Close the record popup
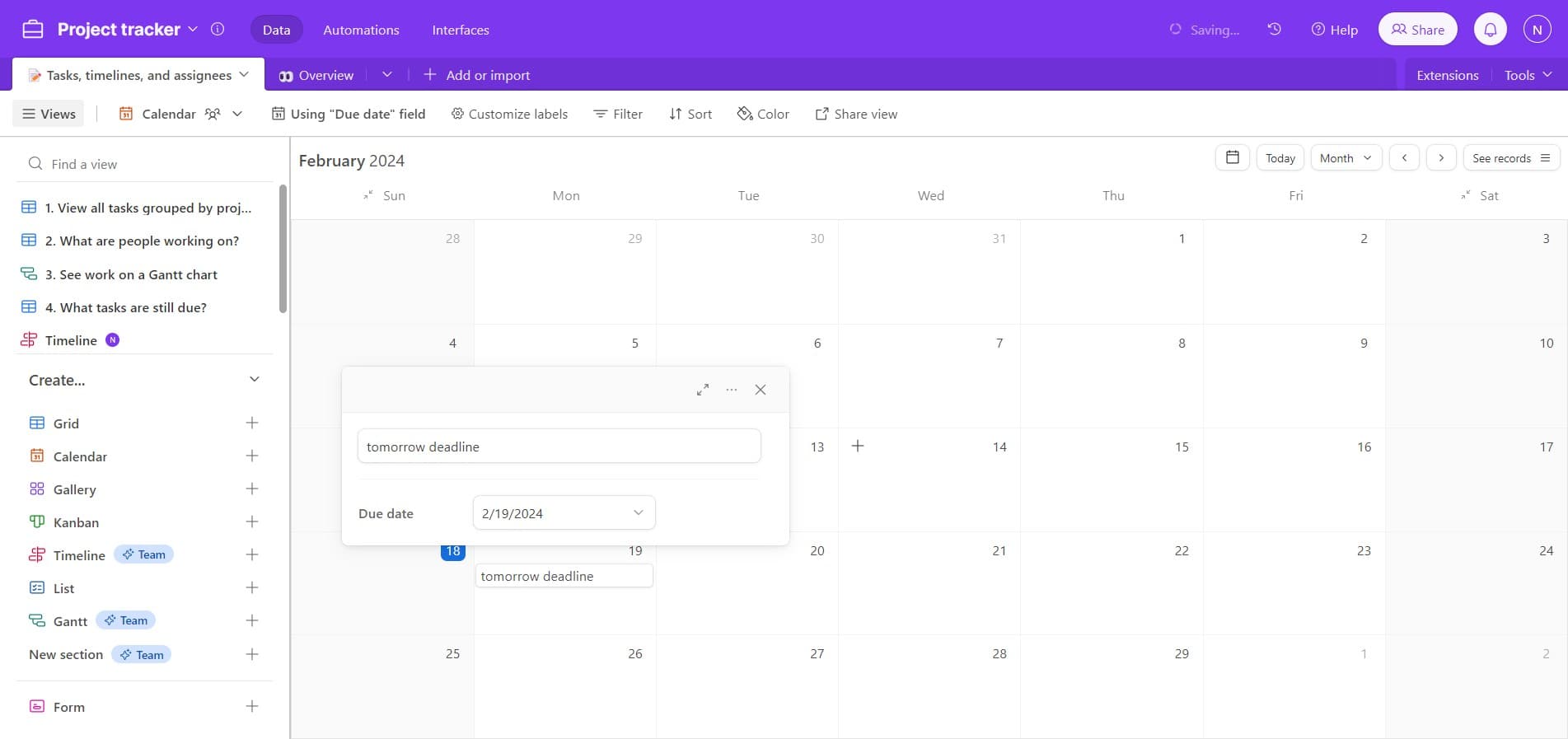Image resolution: width=1568 pixels, height=739 pixels. tap(761, 390)
